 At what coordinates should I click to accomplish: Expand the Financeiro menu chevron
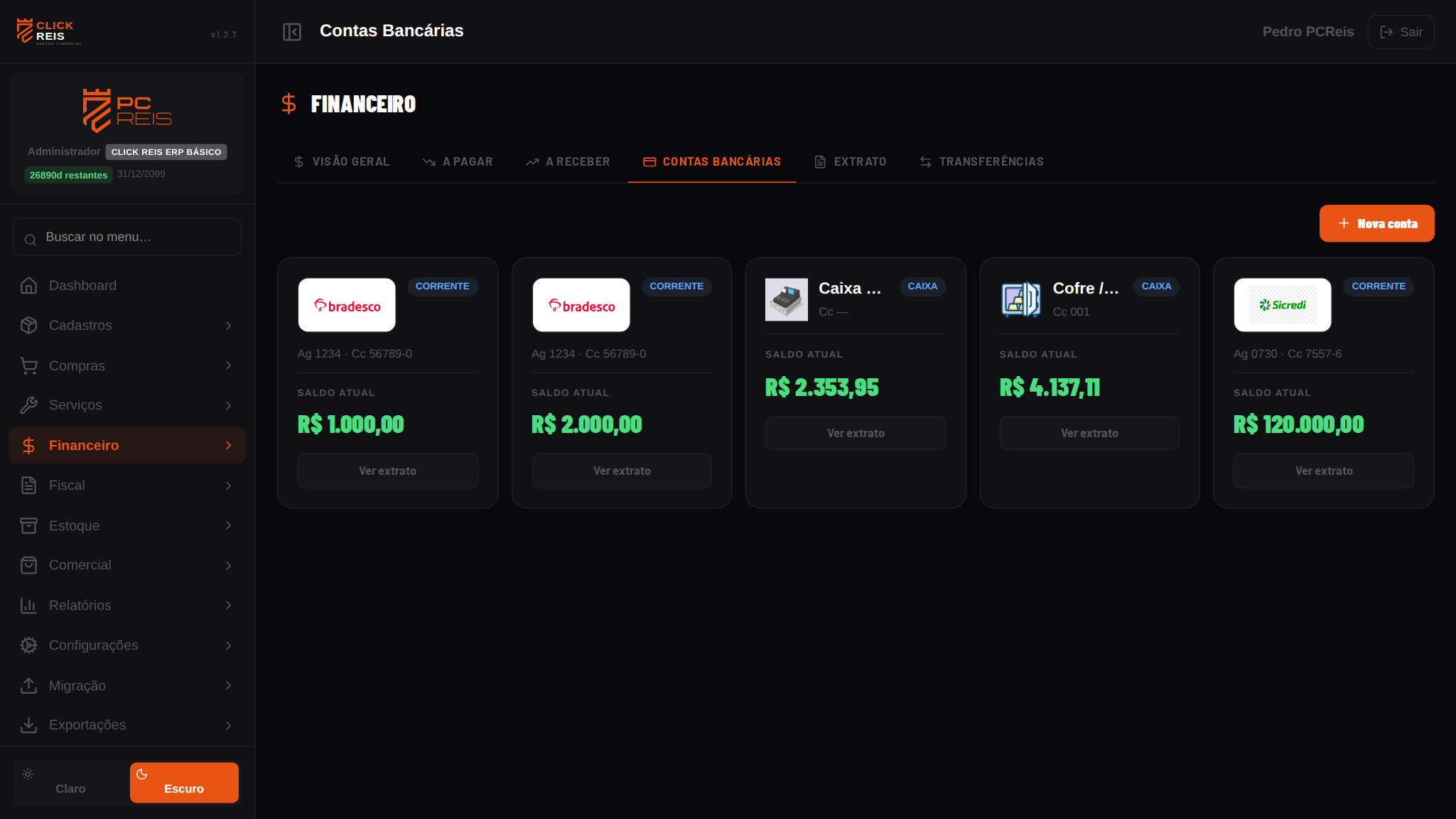coord(229,446)
